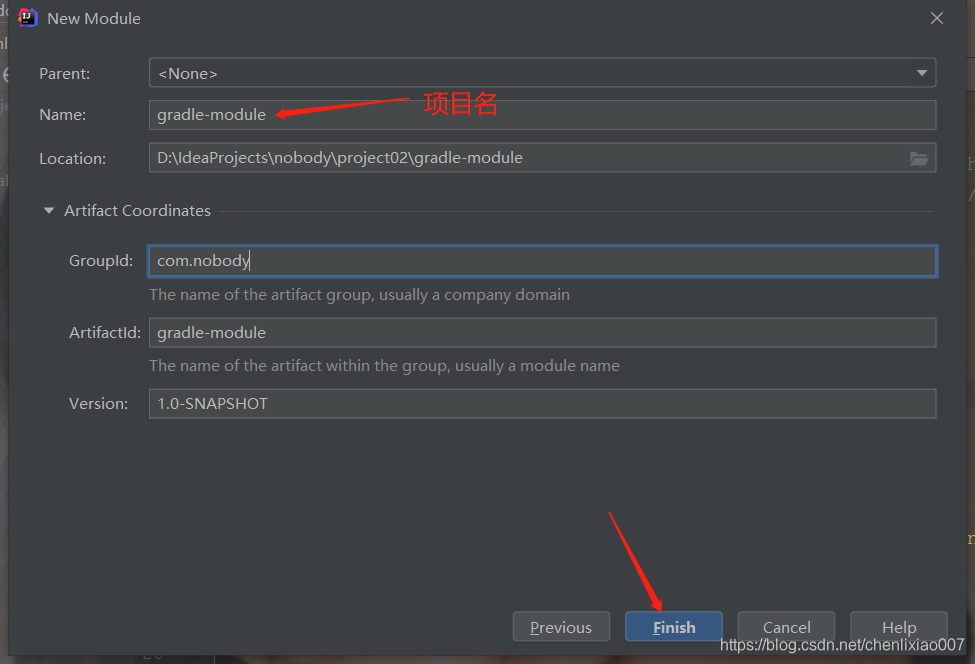Image resolution: width=975 pixels, height=664 pixels.
Task: Click the Name: label
Action: pos(63,115)
